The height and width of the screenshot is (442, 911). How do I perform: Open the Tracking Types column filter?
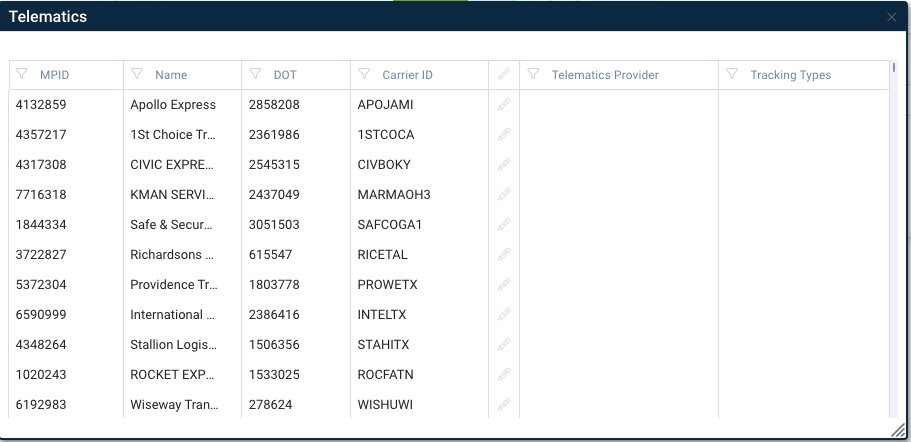(x=732, y=74)
